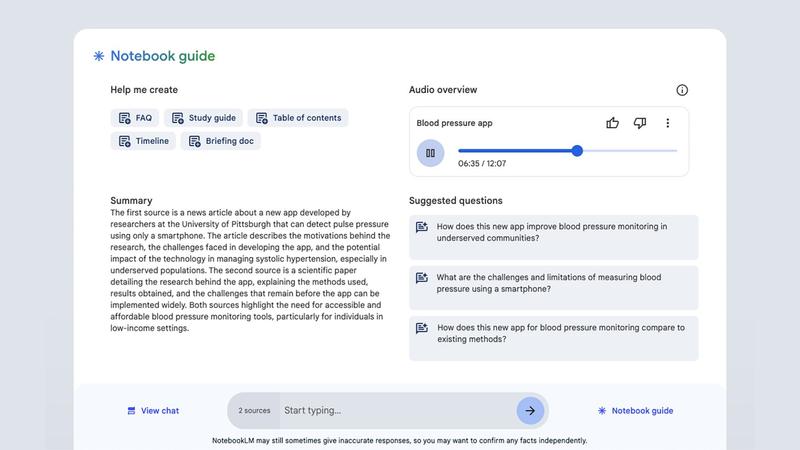This screenshot has height=450, width=800.
Task: Ask how the app improves monitoring in underserved communities
Action: [x=554, y=237]
